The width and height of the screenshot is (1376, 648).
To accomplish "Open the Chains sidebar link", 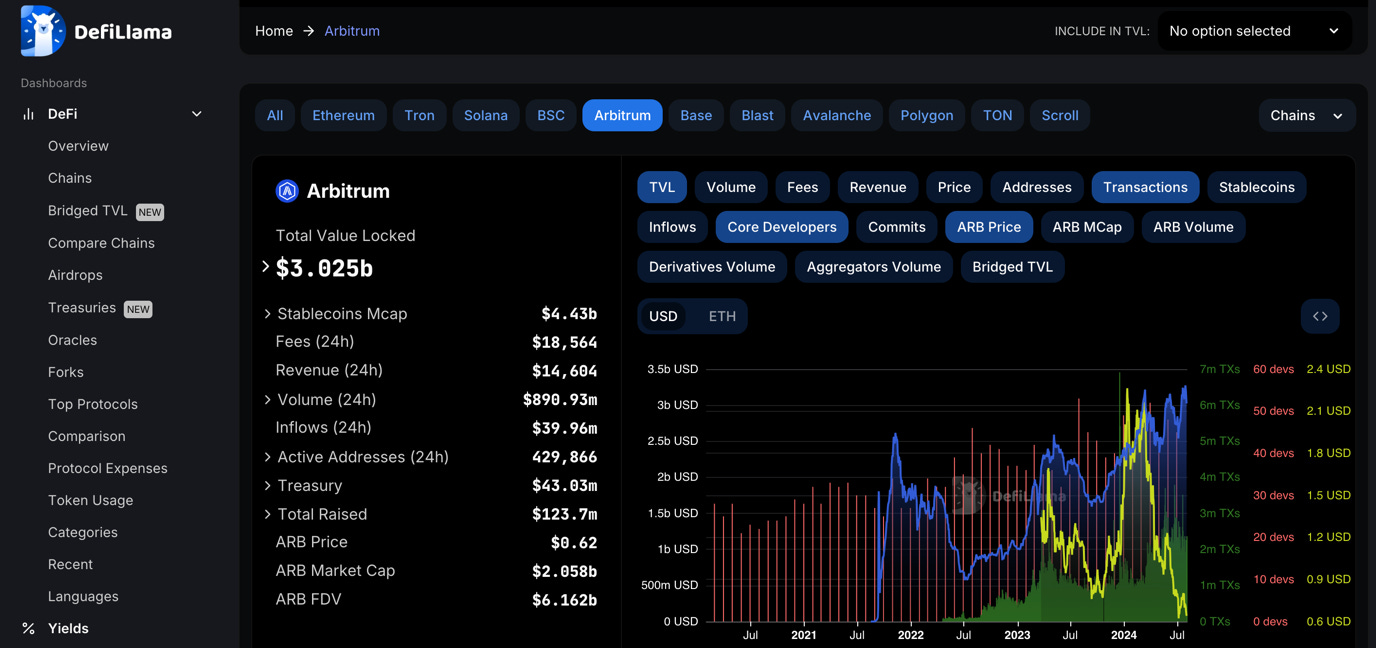I will 70,178.
